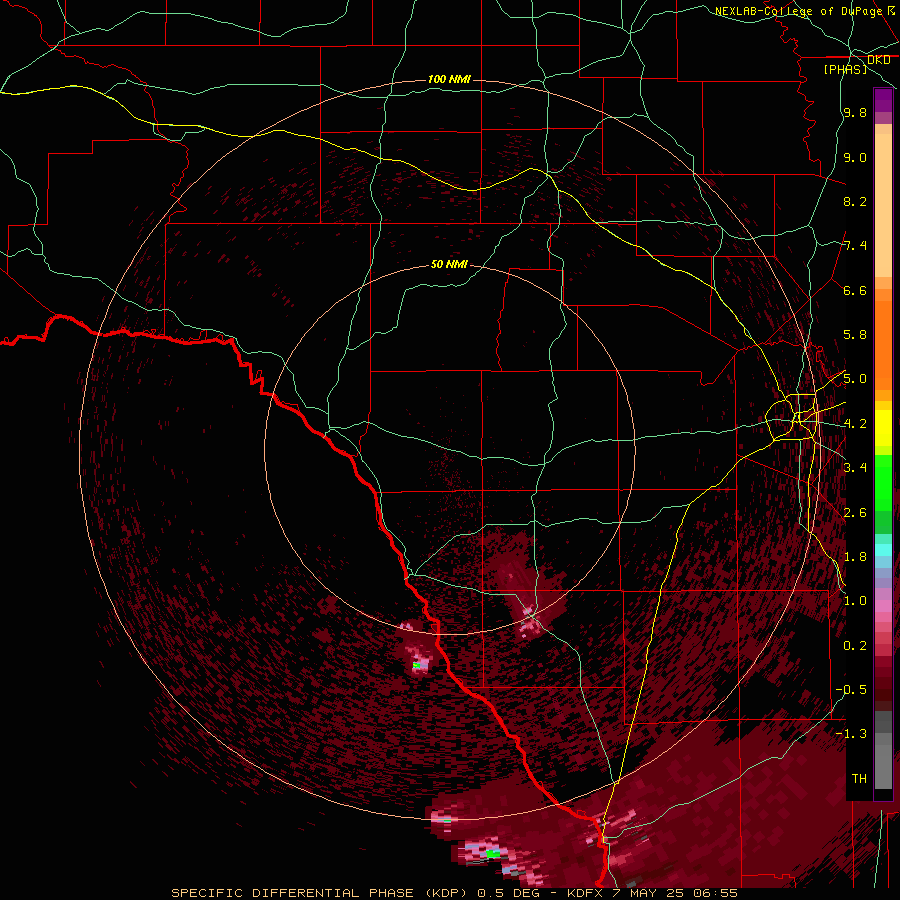Click the -0.5 value on the color scale
Screen dimensions: 900x900
point(851,690)
